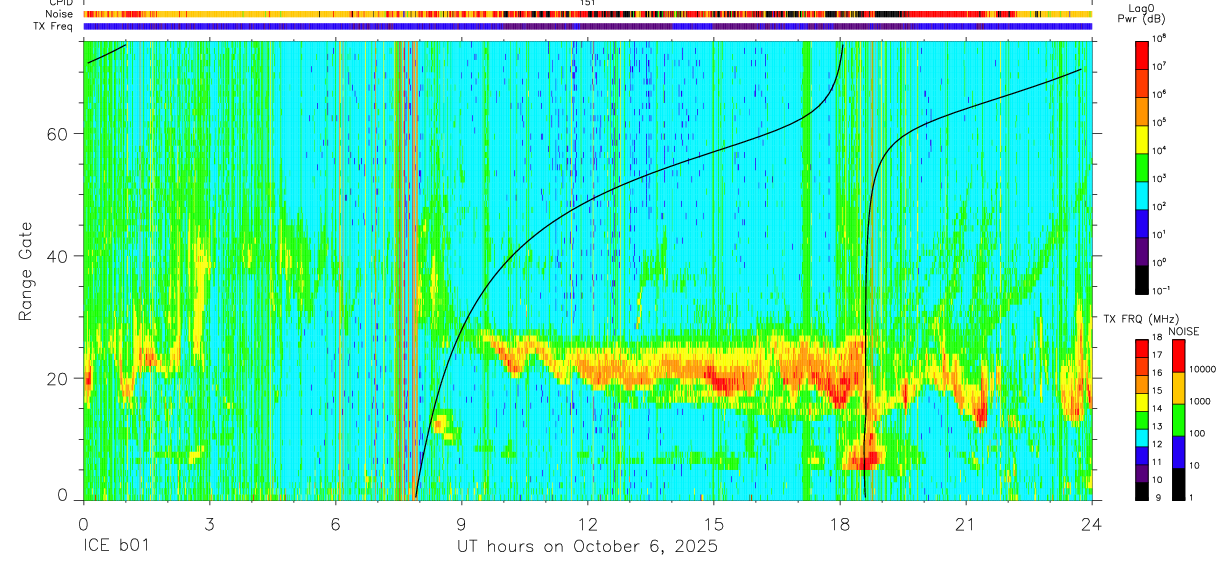Click x-axis tick label '3'
1228x567 pixels.
pyautogui.click(x=209, y=523)
